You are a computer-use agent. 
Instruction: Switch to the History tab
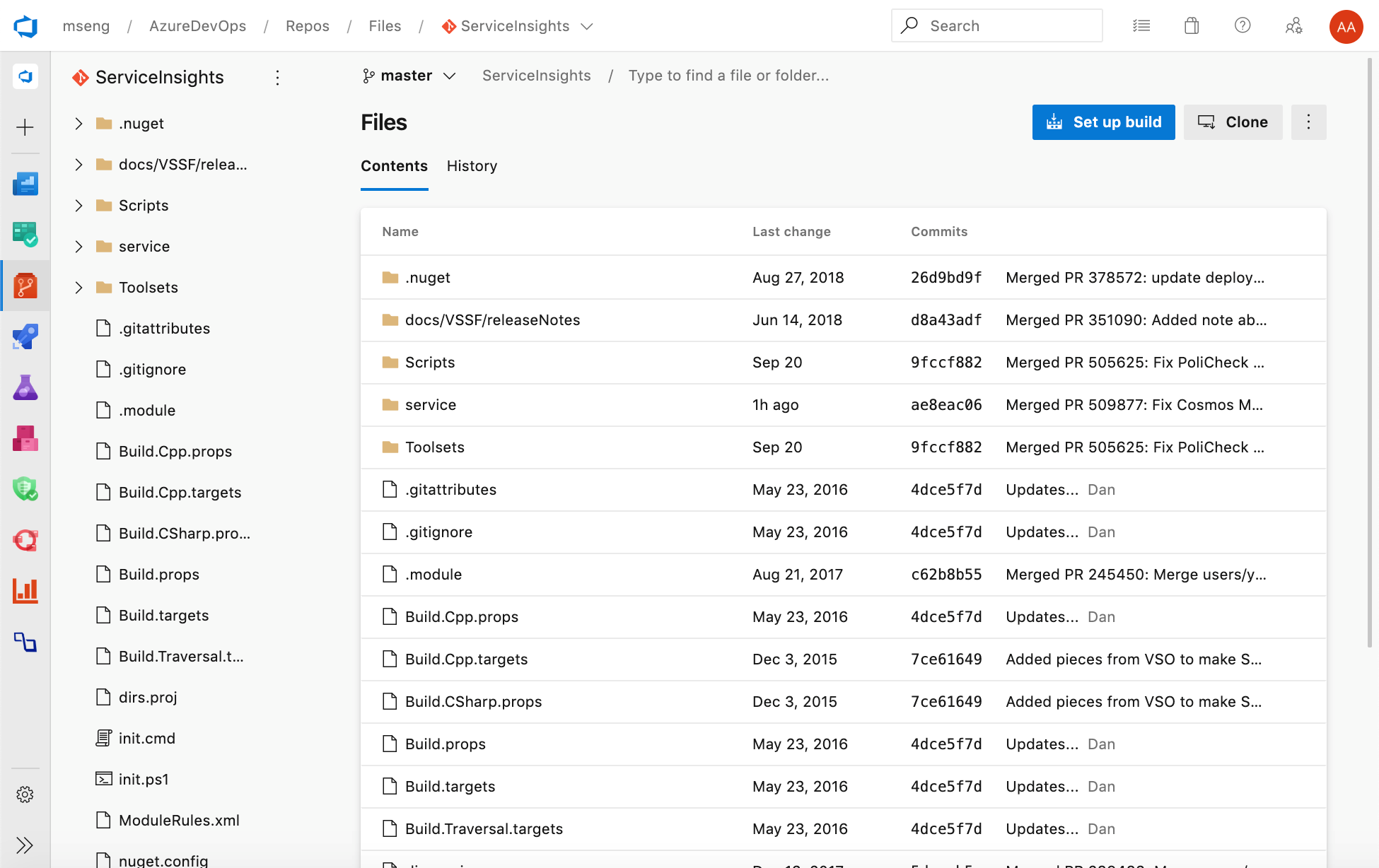click(471, 166)
